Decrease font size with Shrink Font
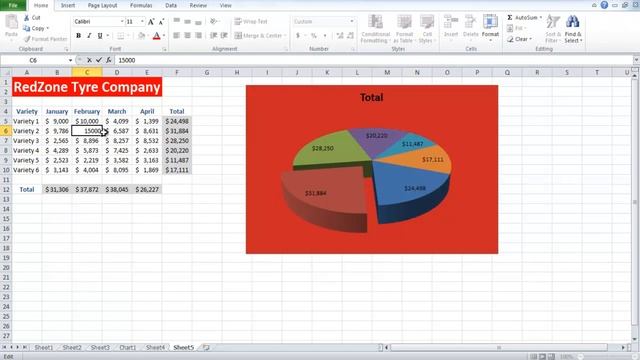This screenshot has width=640, height=360. click(x=162, y=22)
